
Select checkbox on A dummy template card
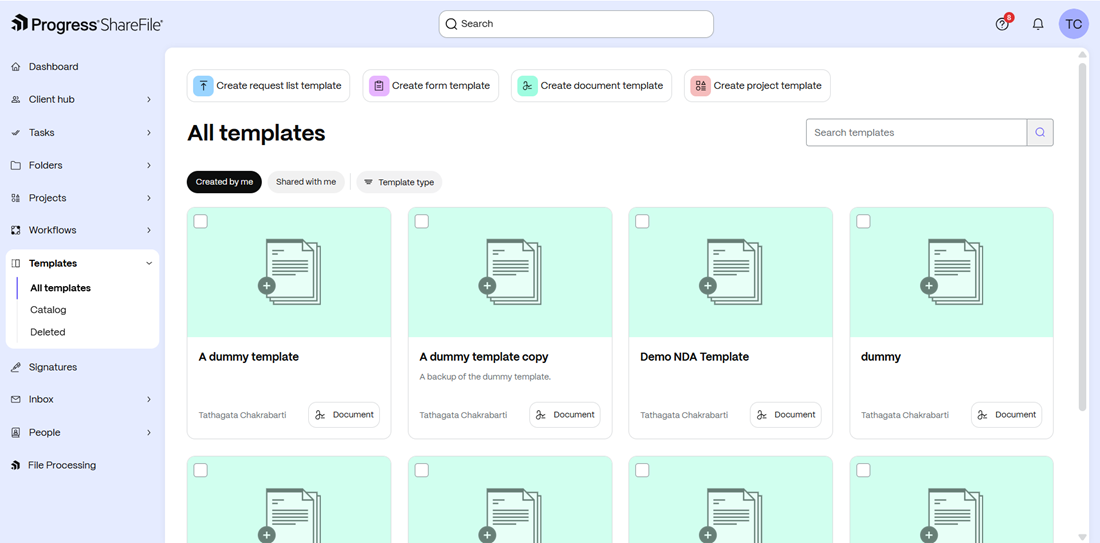point(201,222)
